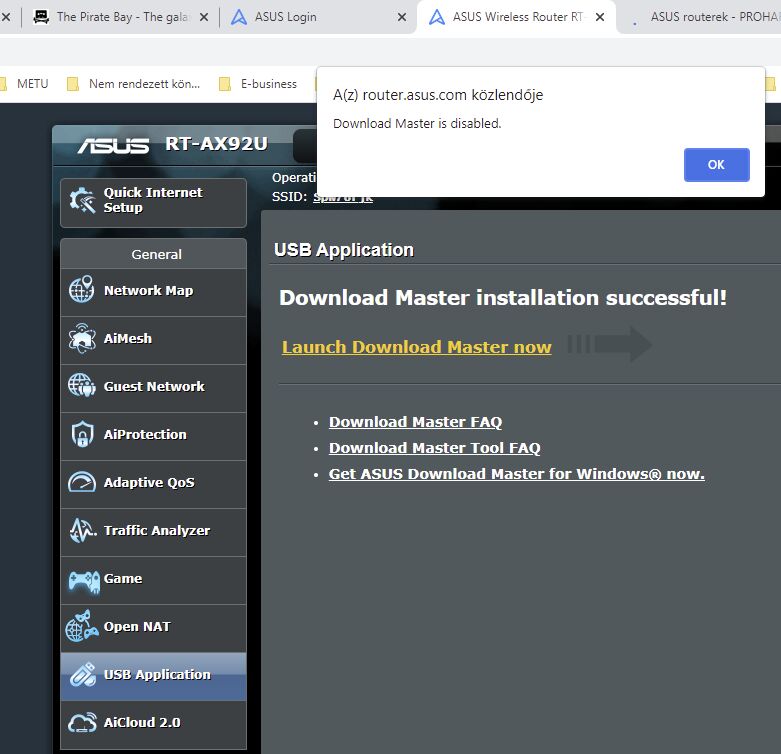Click the Quick Internet Setup wand icon

tap(82, 200)
